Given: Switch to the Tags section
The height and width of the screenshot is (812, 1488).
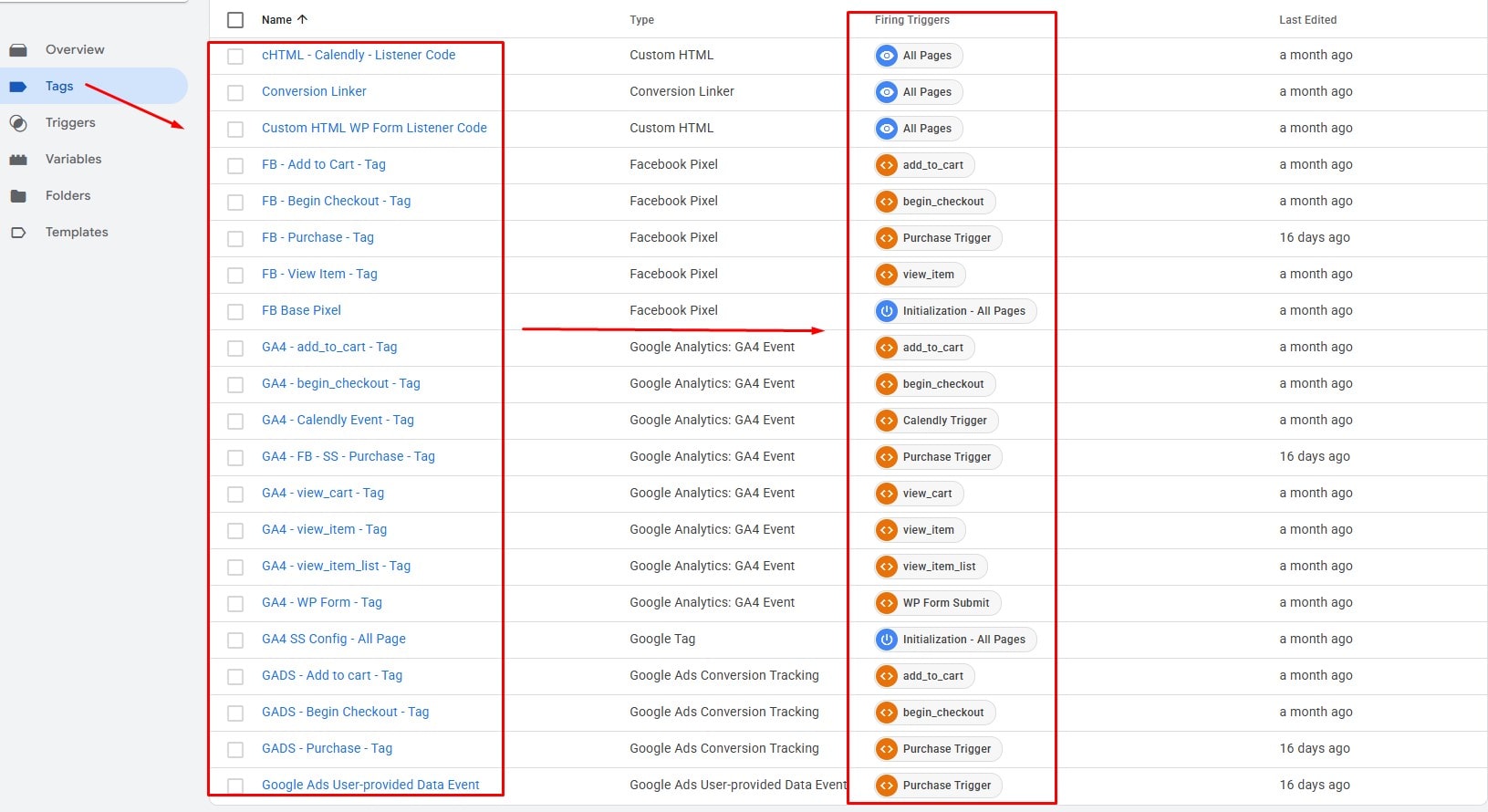Looking at the screenshot, I should point(59,87).
